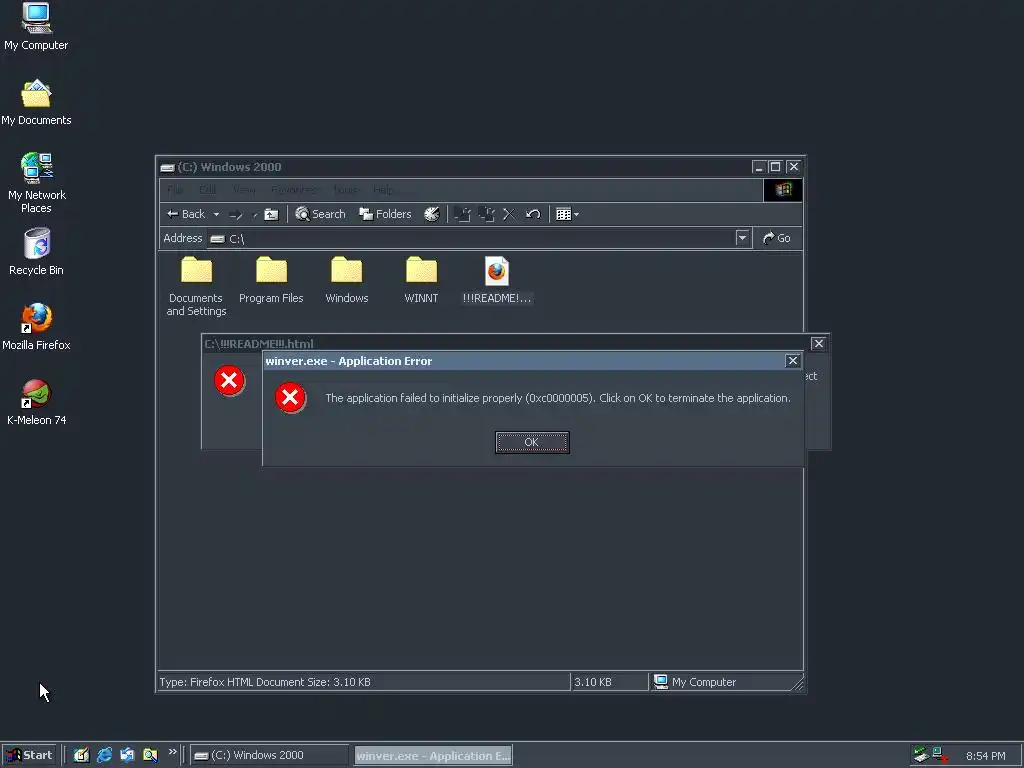Viewport: 1024px width, 768px height.
Task: Open the Help menu in Explorer
Action: click(383, 190)
